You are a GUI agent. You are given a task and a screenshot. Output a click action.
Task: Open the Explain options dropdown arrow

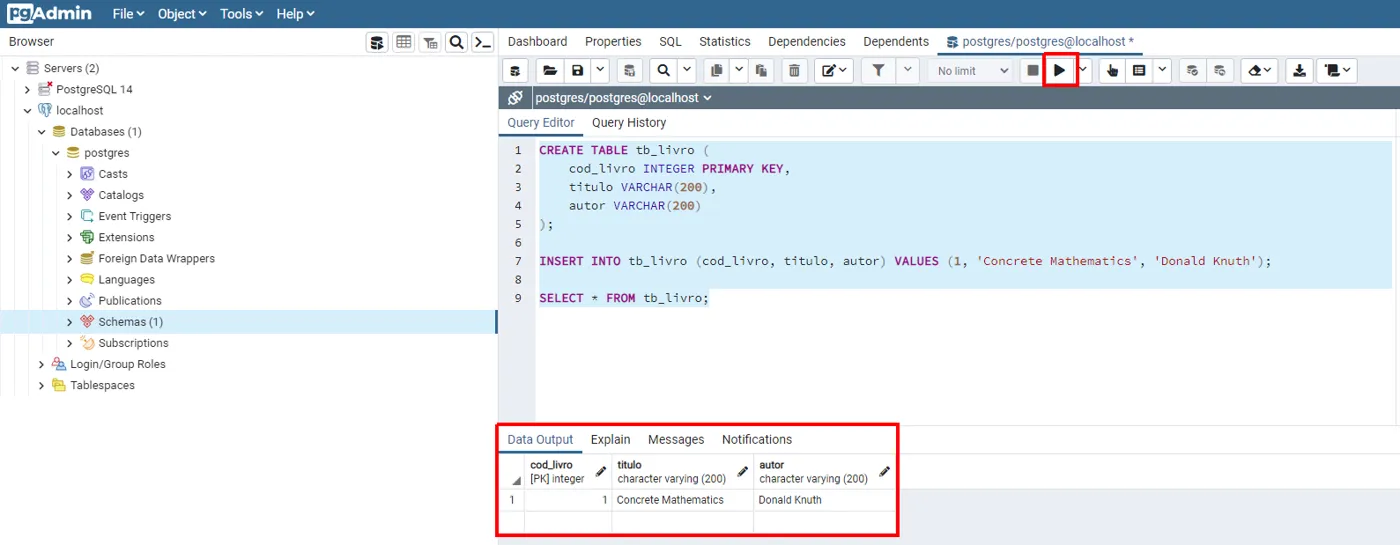(x=1162, y=71)
